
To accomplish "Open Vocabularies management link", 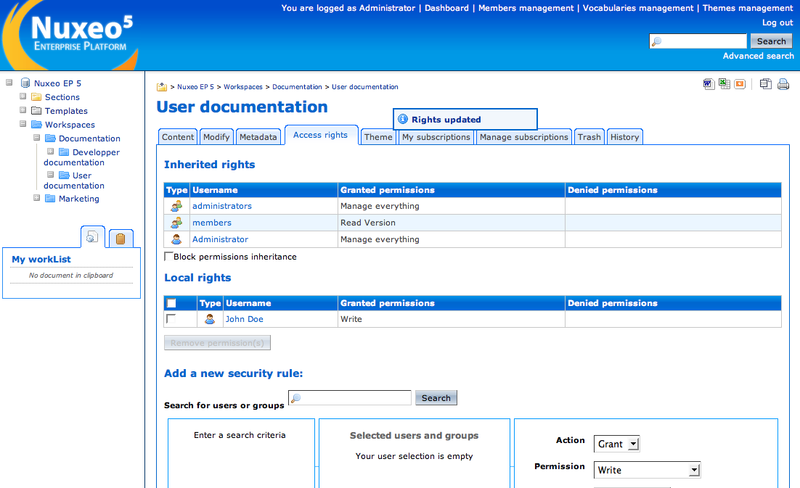I will coord(638,8).
